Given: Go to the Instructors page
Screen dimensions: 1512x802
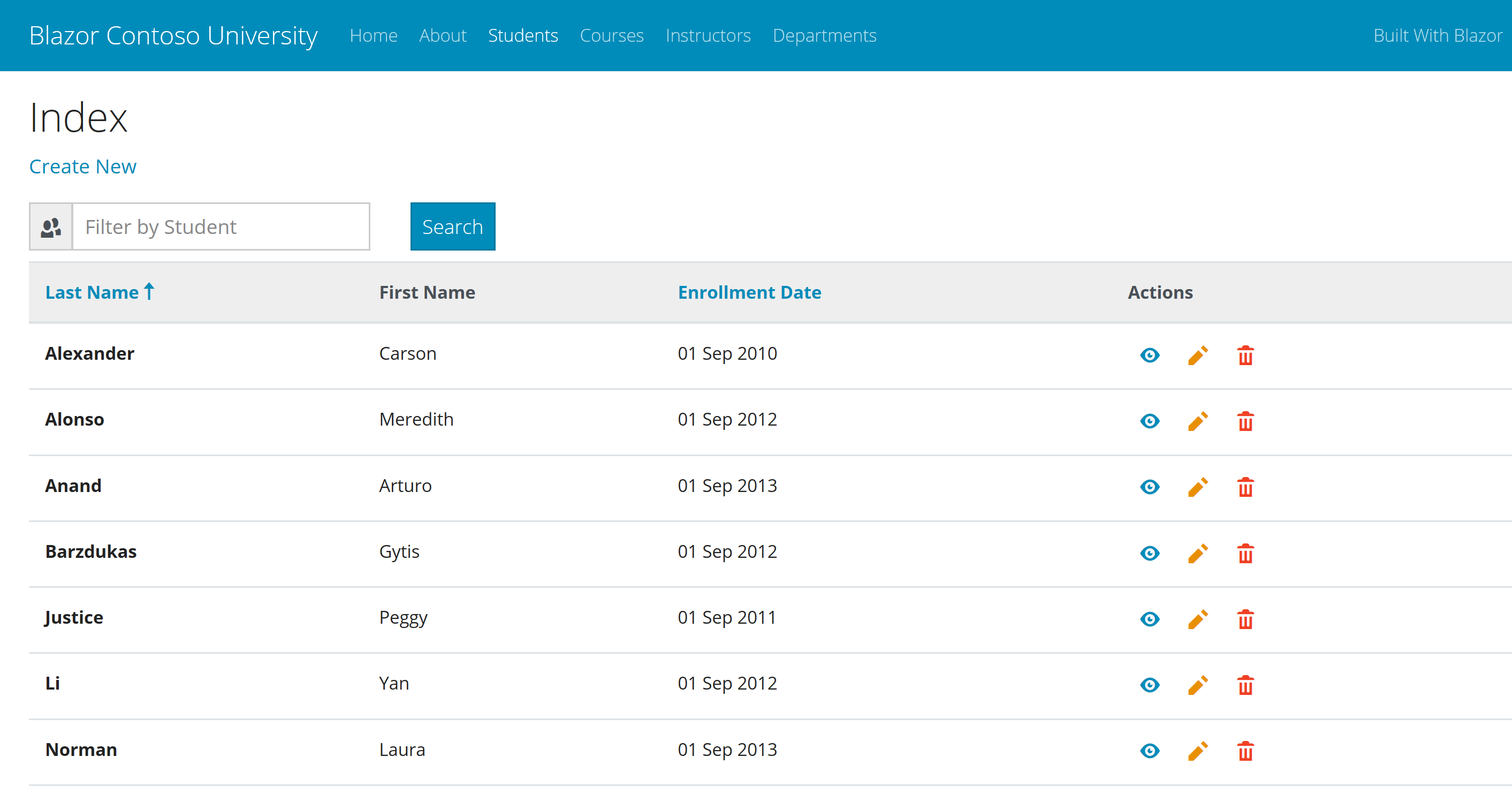Looking at the screenshot, I should tap(708, 35).
